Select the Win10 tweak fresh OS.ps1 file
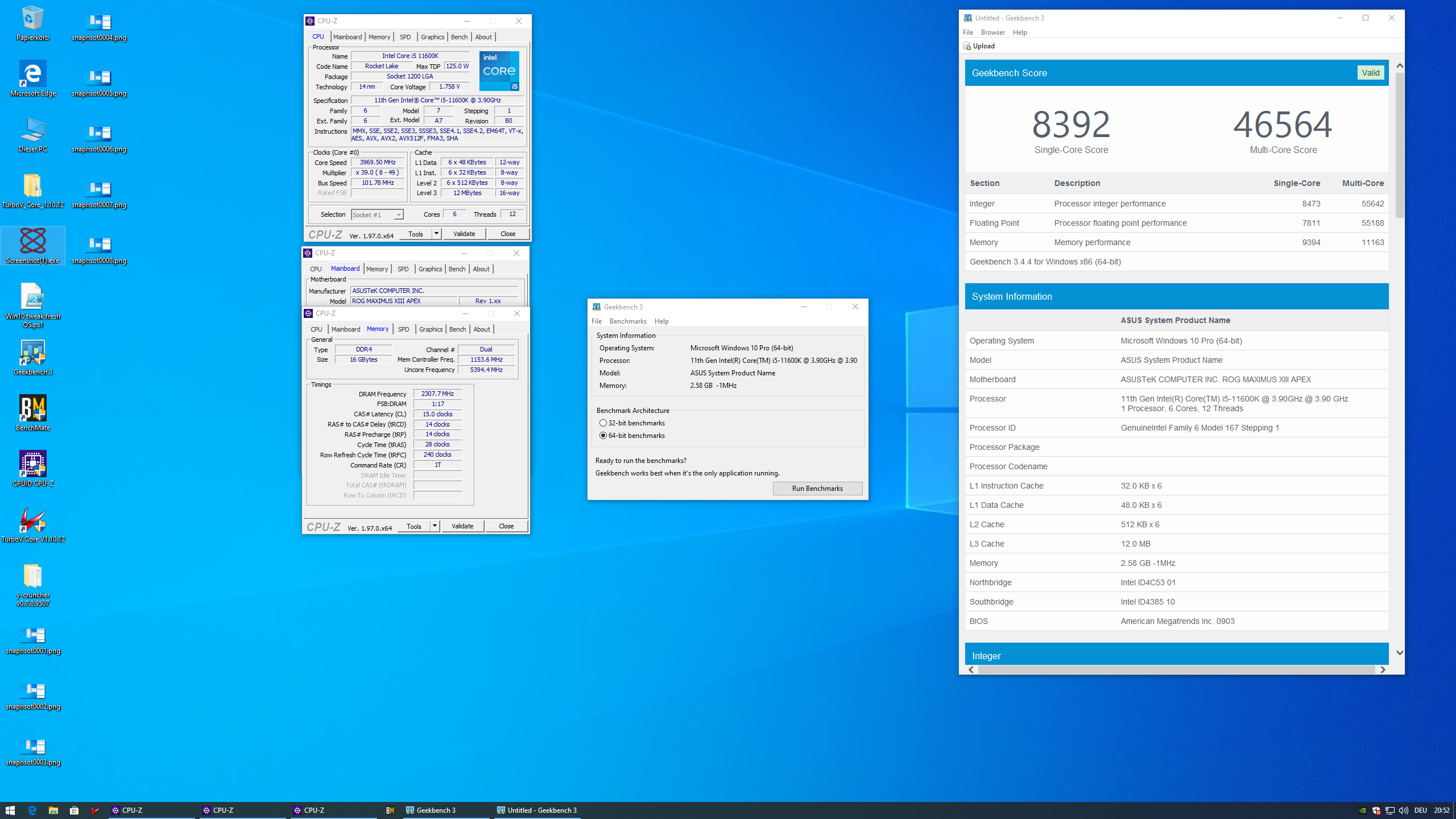This screenshot has width=1456, height=819. click(32, 305)
